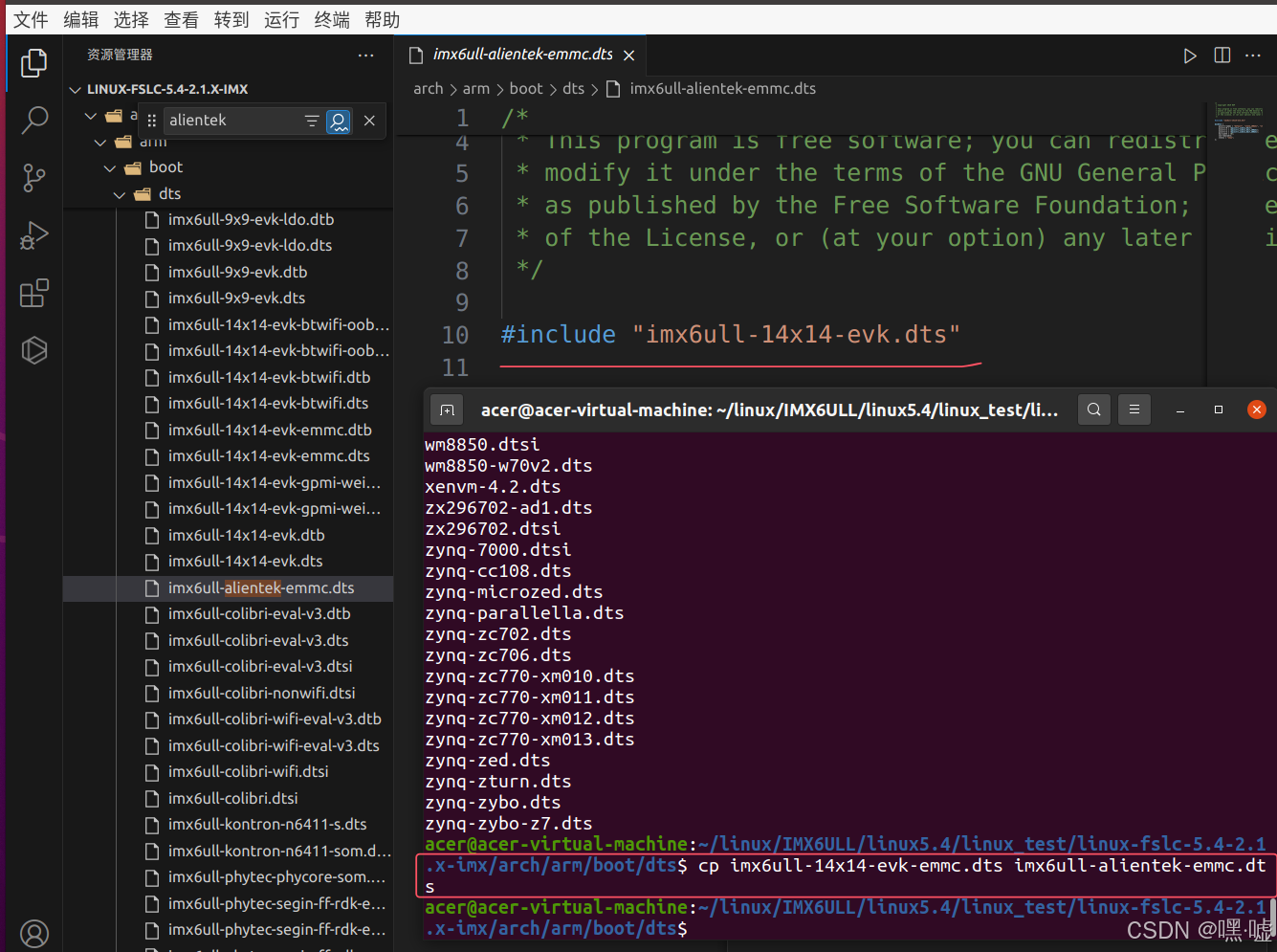Collapse the LINUX-FSLC-5.4-2.1-IMX root folder

[x=75, y=88]
